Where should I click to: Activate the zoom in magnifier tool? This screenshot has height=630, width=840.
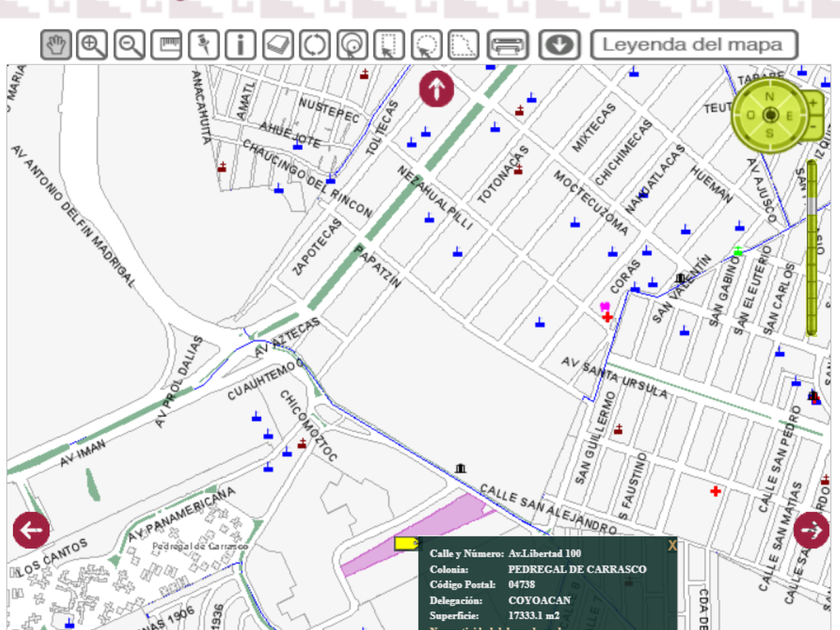click(x=93, y=45)
